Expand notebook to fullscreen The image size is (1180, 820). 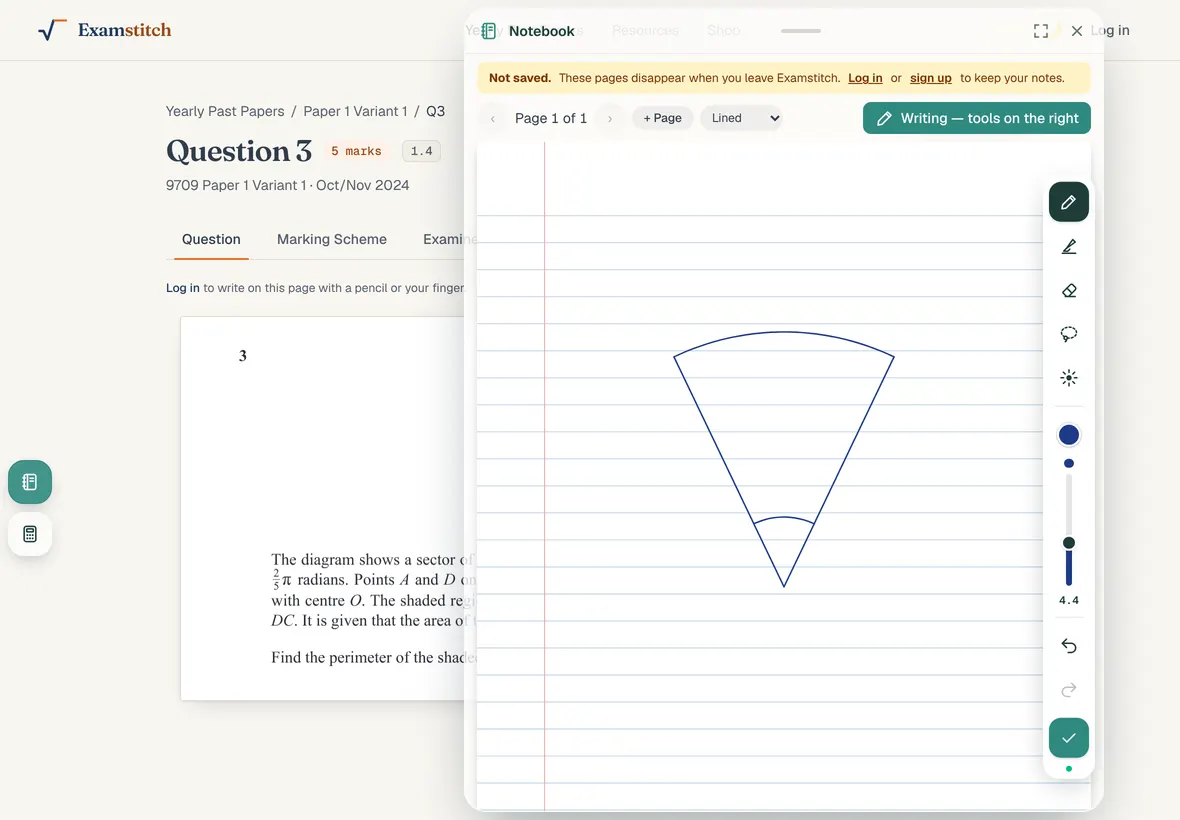click(x=1041, y=31)
